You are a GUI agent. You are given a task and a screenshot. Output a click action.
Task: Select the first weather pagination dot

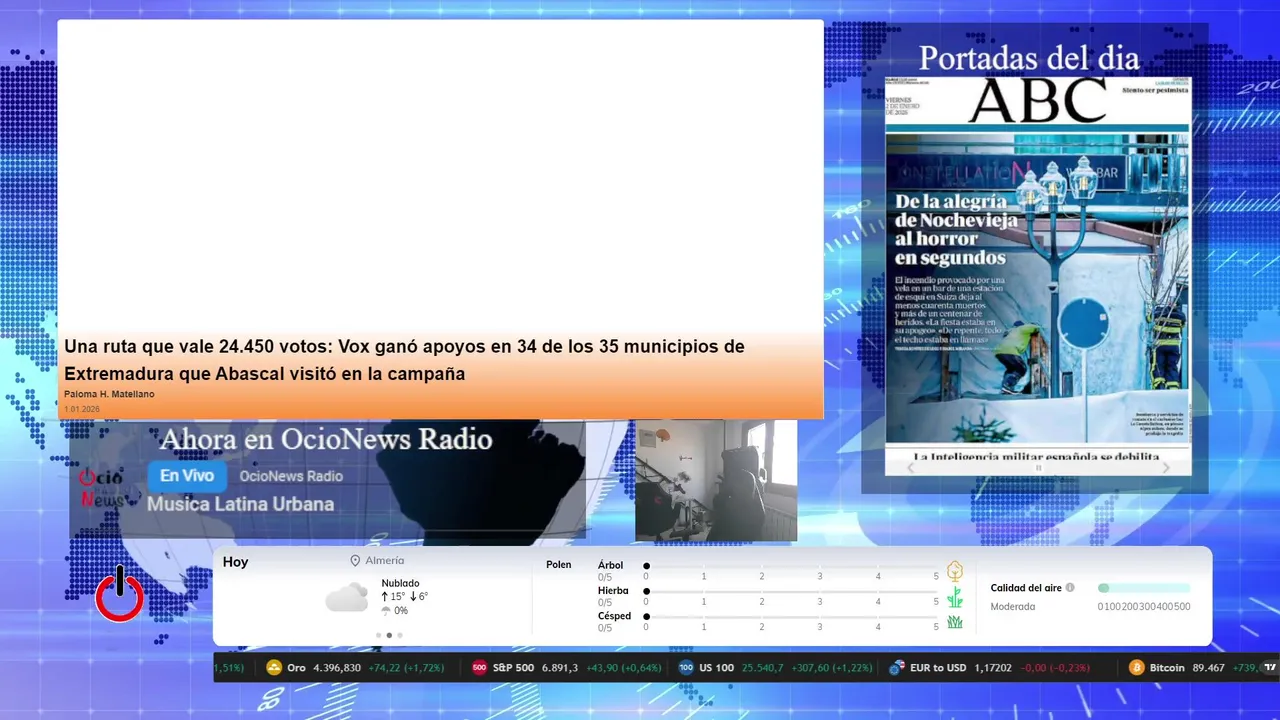tap(378, 635)
